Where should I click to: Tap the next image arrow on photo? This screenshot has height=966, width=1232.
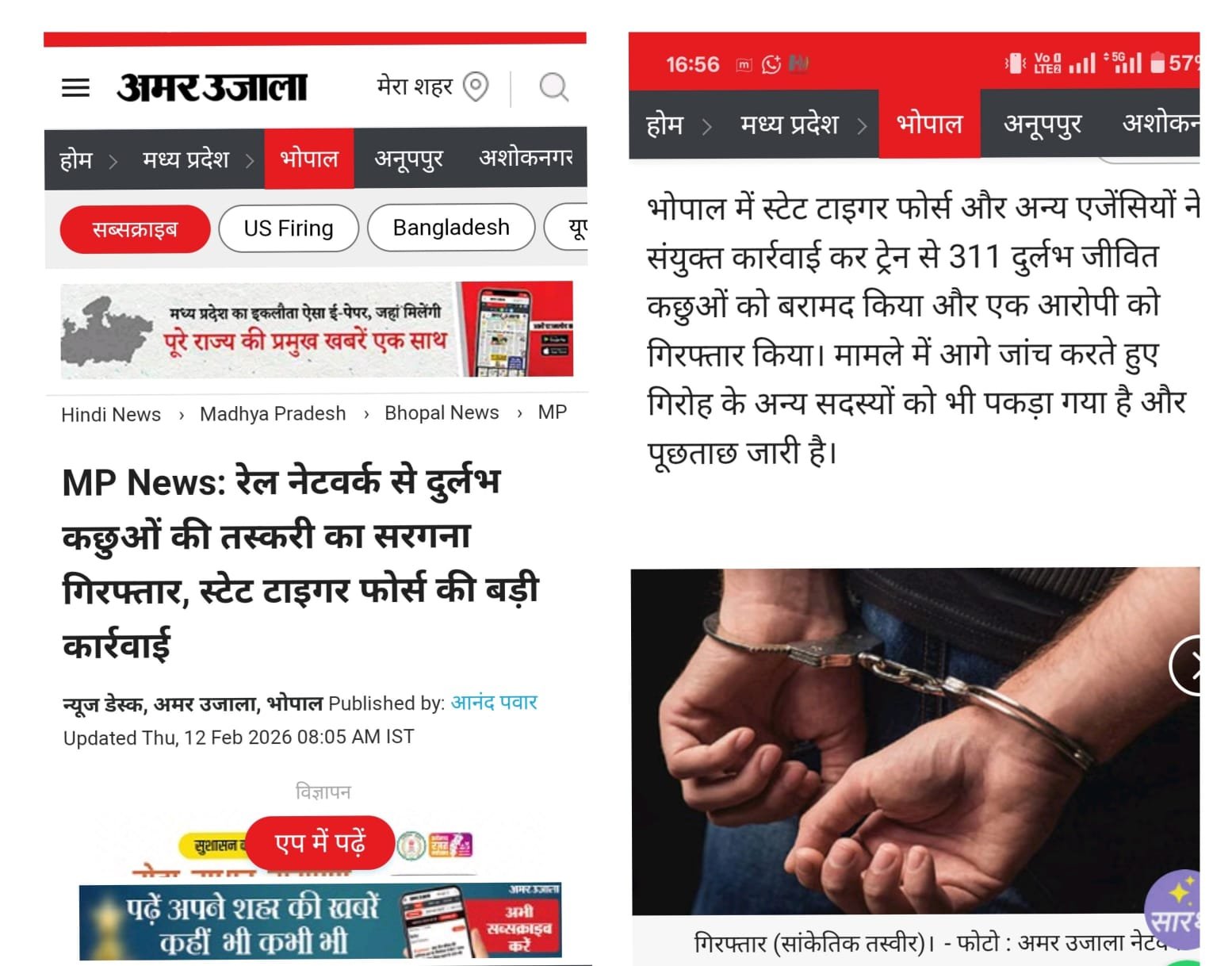tap(1187, 666)
